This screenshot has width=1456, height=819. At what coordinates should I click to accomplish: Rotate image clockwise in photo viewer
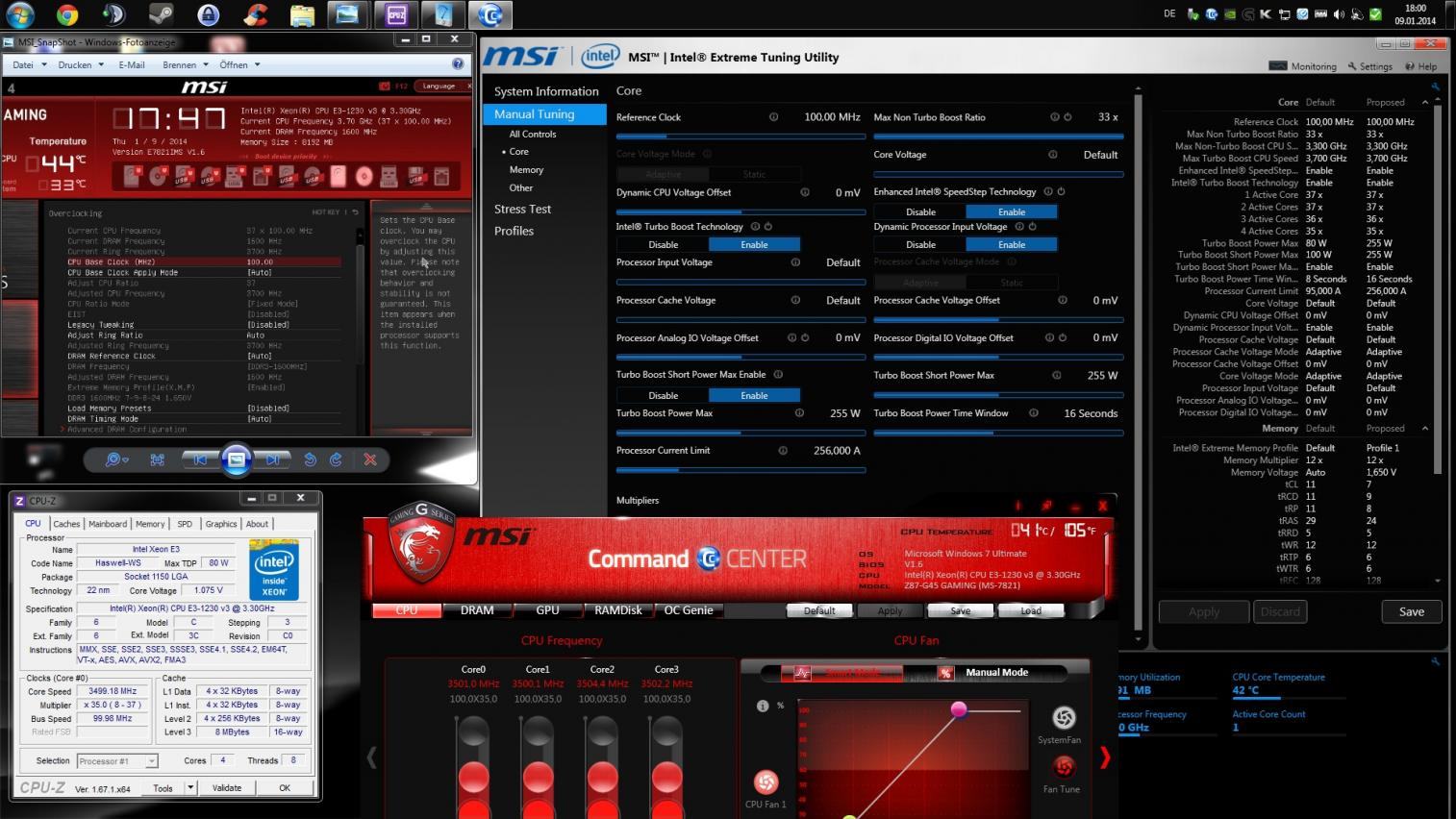(336, 459)
